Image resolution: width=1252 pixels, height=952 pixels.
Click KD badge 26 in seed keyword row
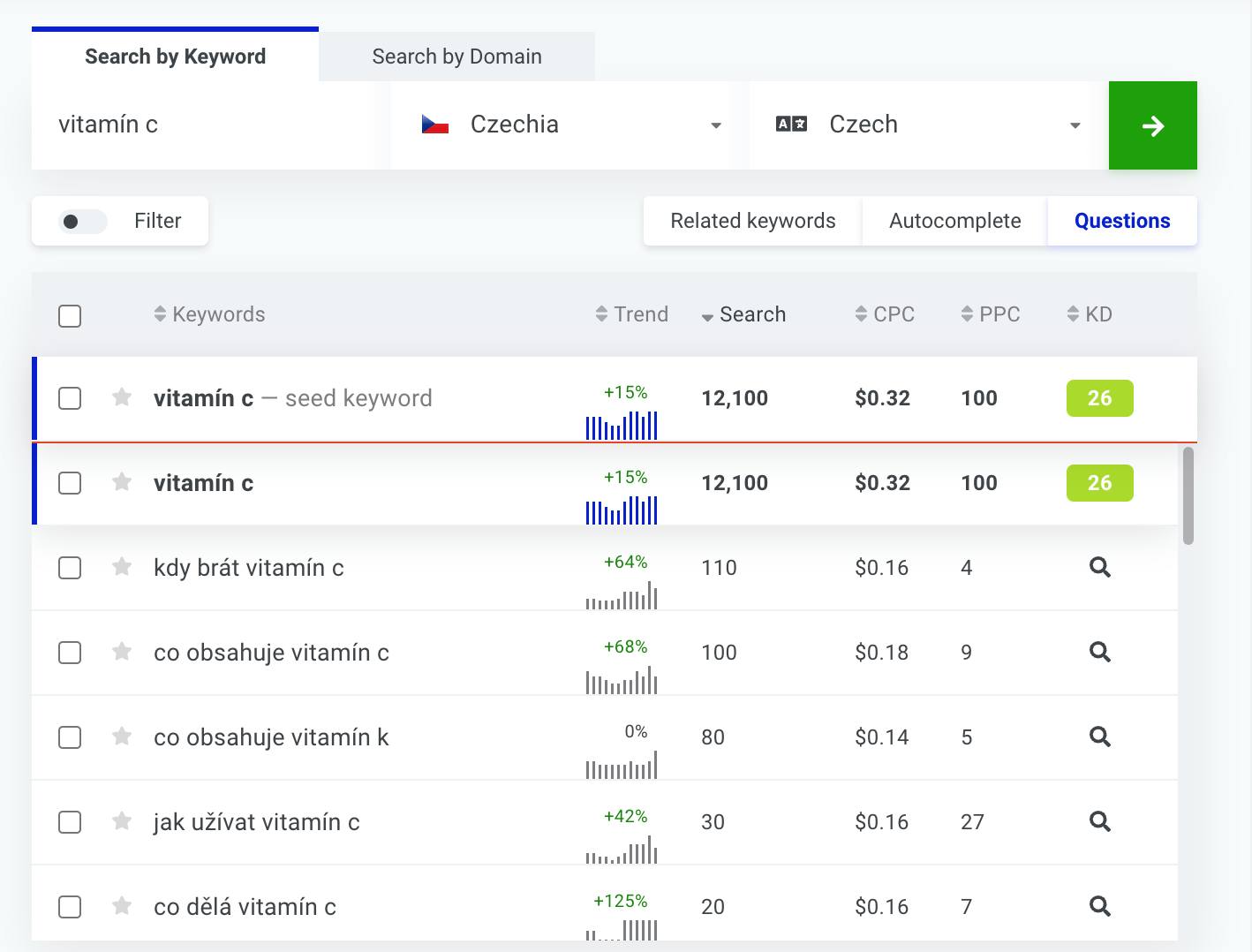[1099, 398]
